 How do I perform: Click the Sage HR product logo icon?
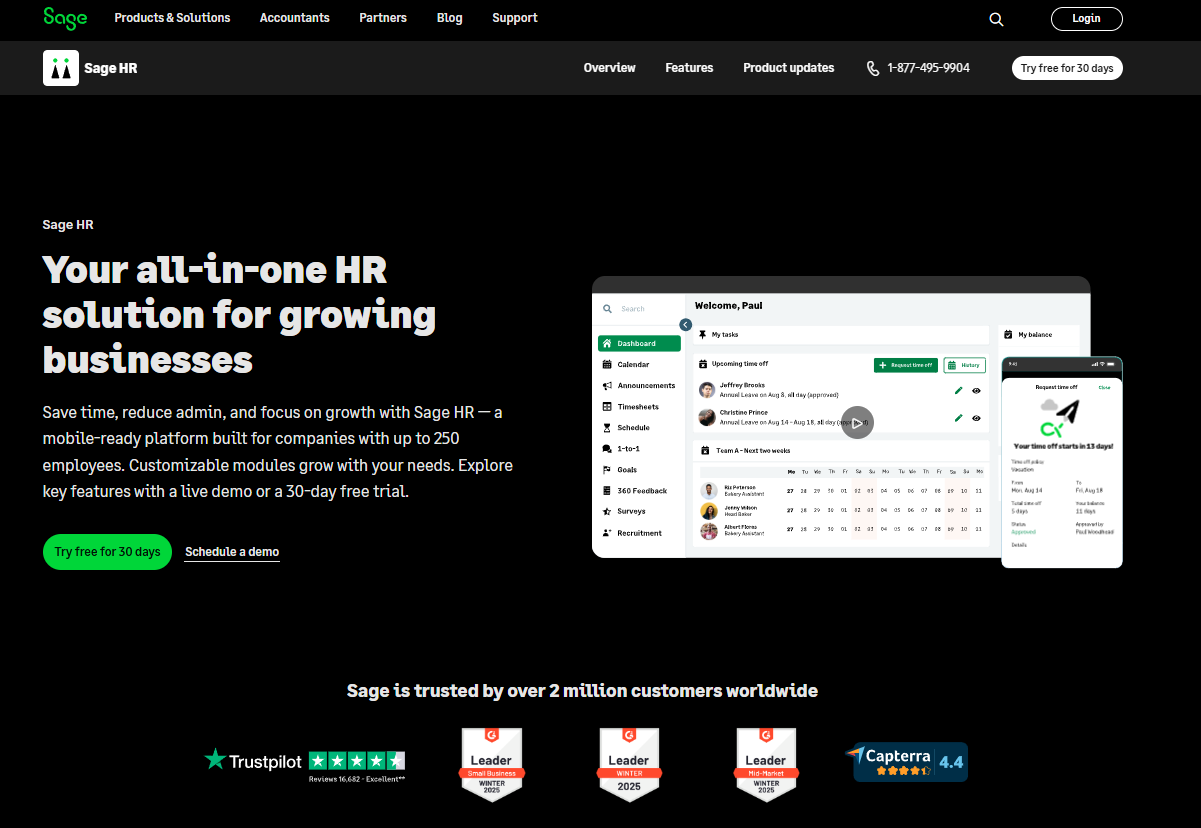click(x=61, y=68)
